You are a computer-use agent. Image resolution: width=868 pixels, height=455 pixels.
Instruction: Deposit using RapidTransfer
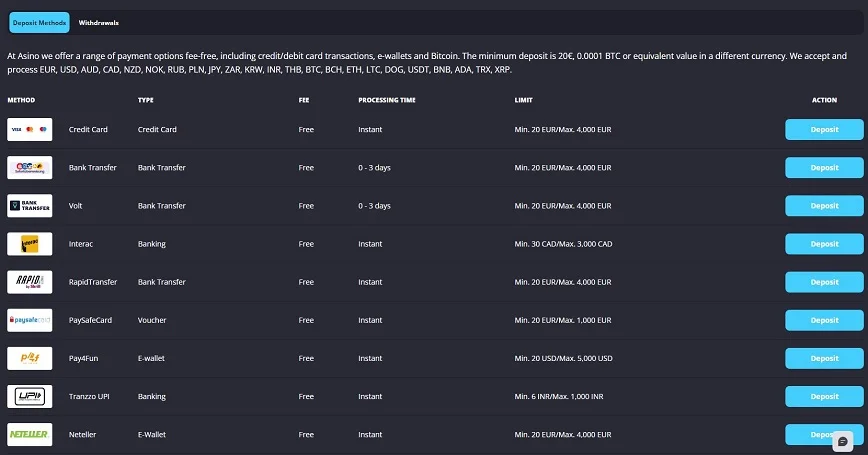824,282
